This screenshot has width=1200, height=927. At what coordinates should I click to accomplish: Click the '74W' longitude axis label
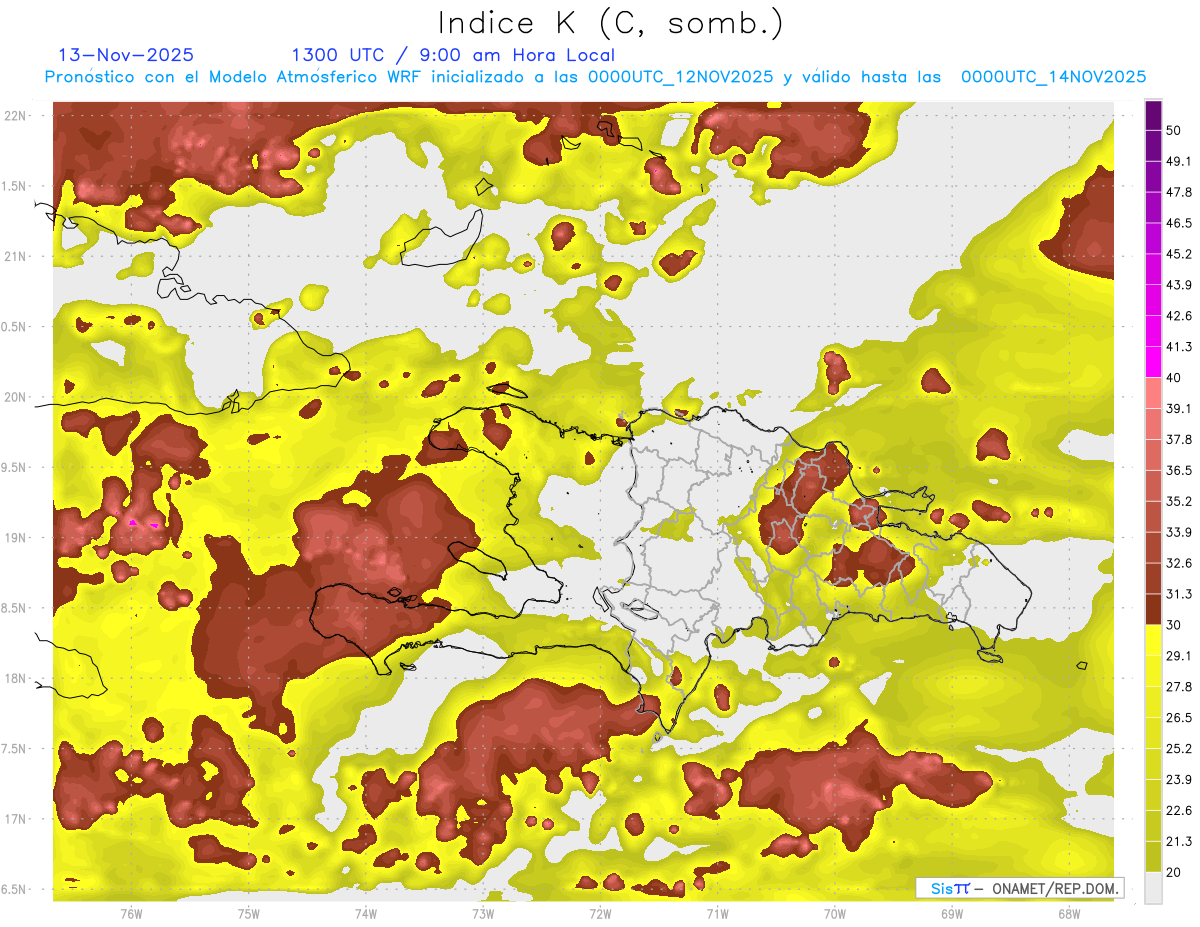366,913
